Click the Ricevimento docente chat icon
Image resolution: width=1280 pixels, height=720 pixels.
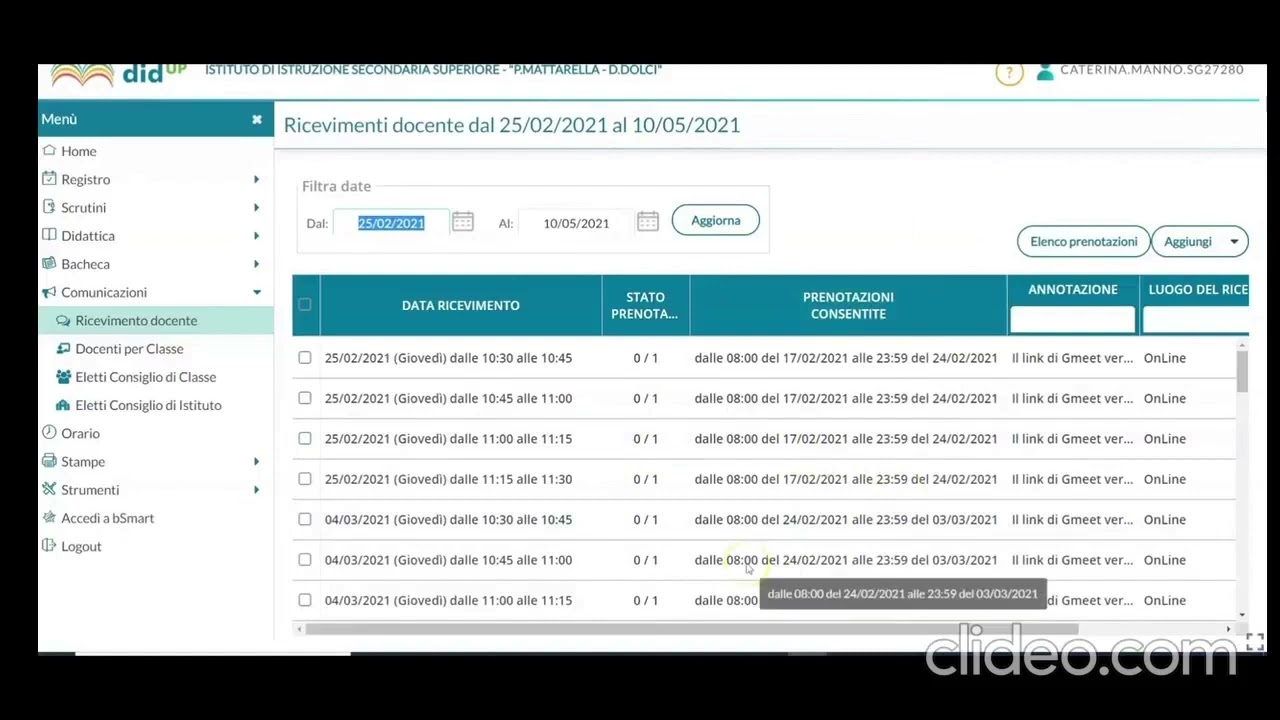[63, 320]
